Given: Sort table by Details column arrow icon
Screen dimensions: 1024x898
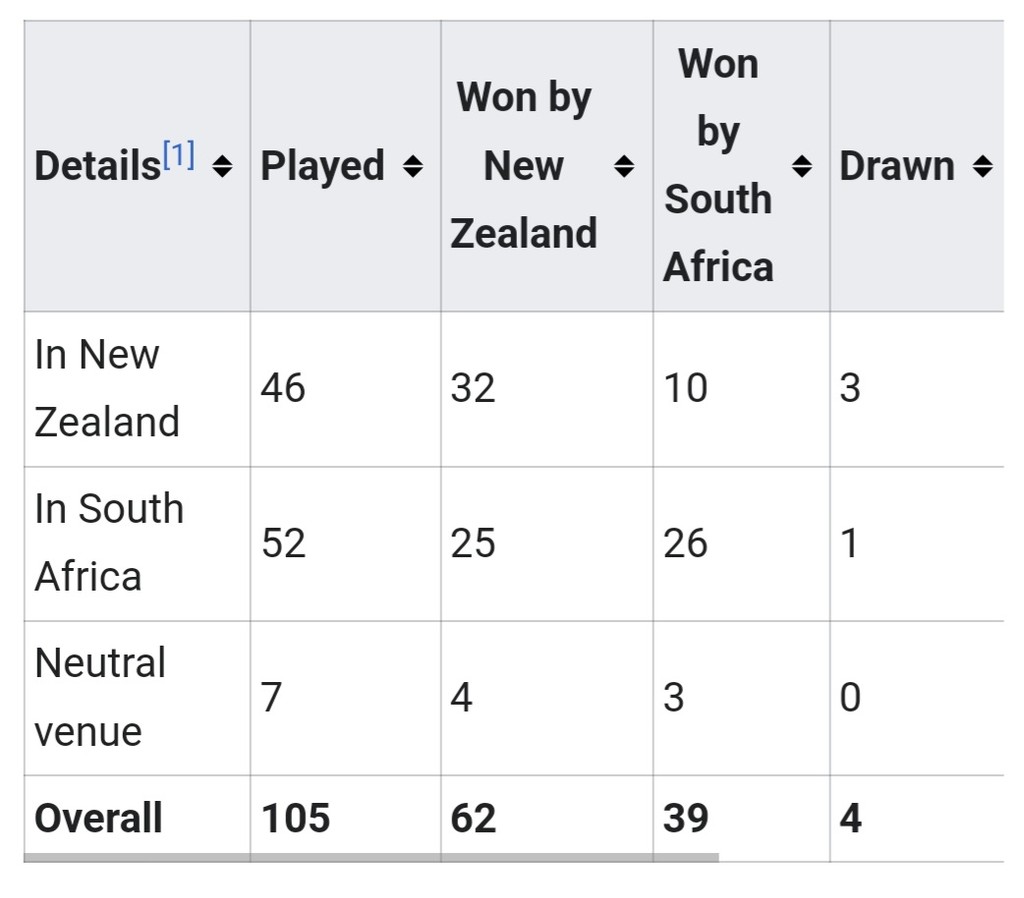Looking at the screenshot, I should click(223, 167).
